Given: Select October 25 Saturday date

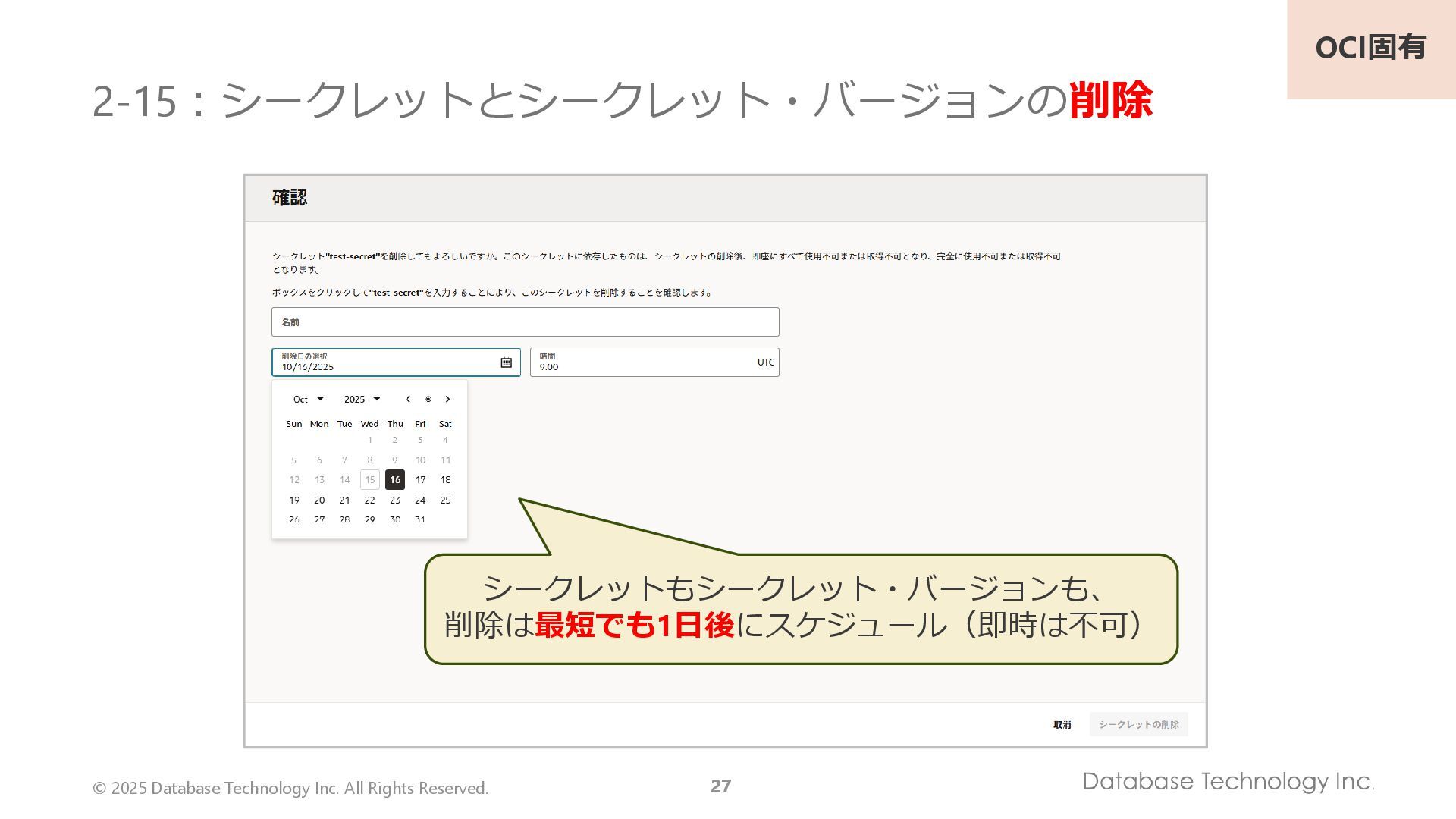Looking at the screenshot, I should coord(445,500).
